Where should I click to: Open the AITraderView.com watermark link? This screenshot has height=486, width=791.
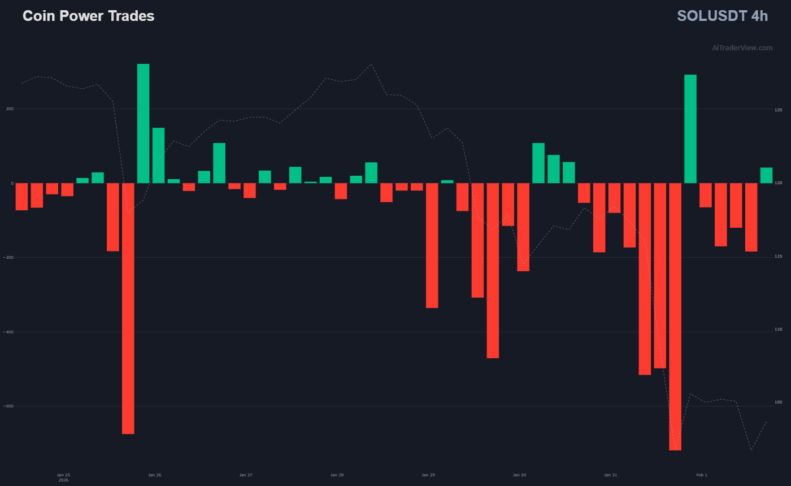point(742,47)
